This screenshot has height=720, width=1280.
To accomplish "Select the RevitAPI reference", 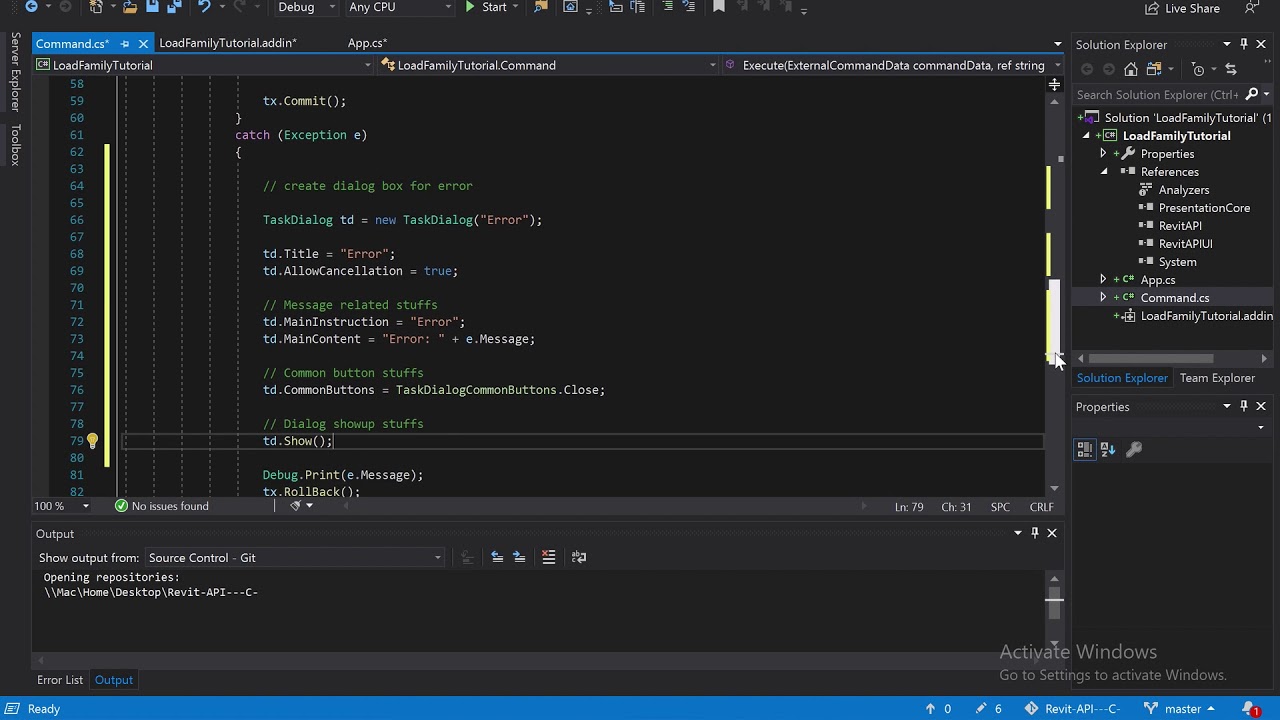I will tap(1180, 226).
